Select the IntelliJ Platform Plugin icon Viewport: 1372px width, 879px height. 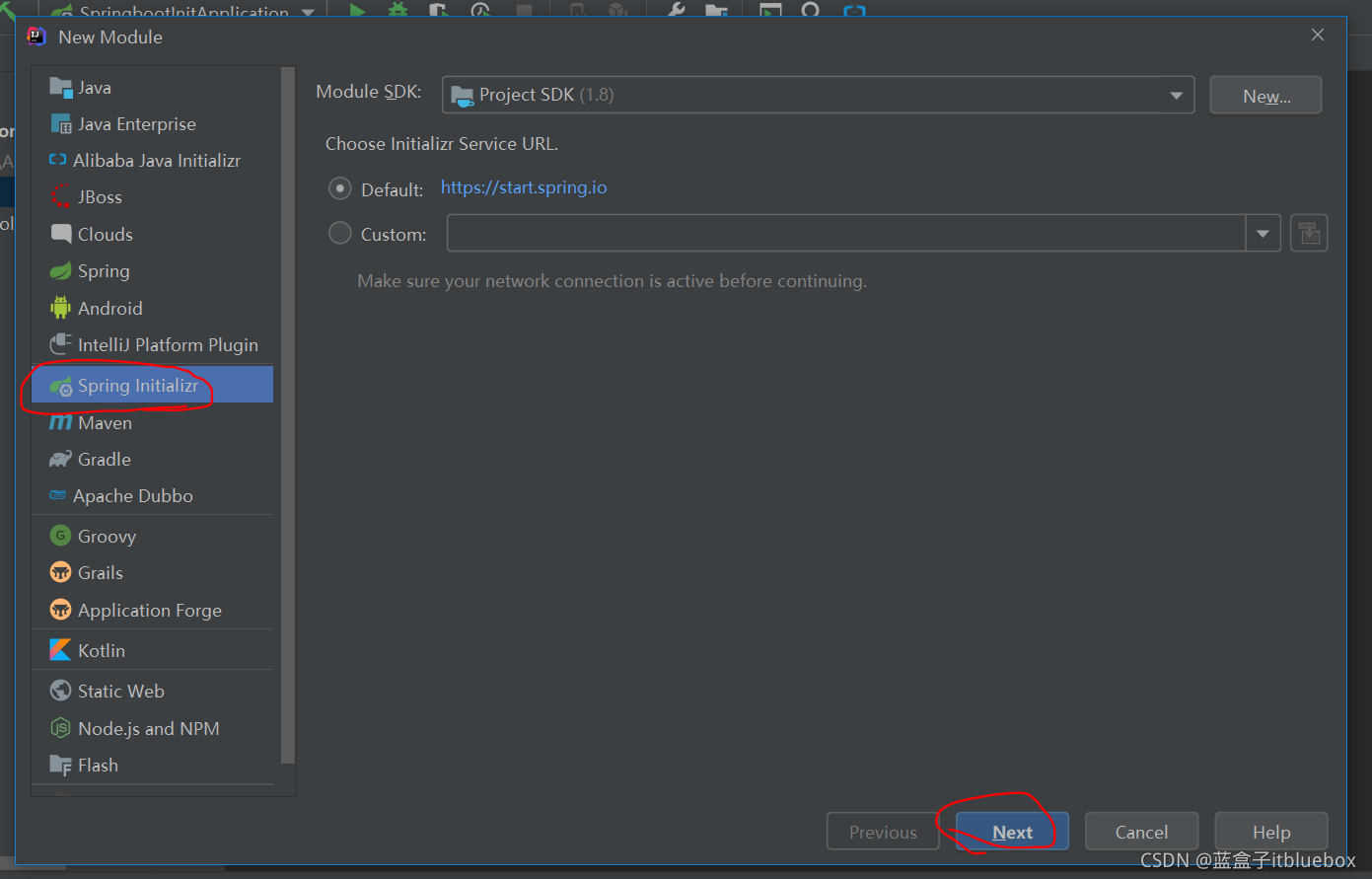pos(60,344)
